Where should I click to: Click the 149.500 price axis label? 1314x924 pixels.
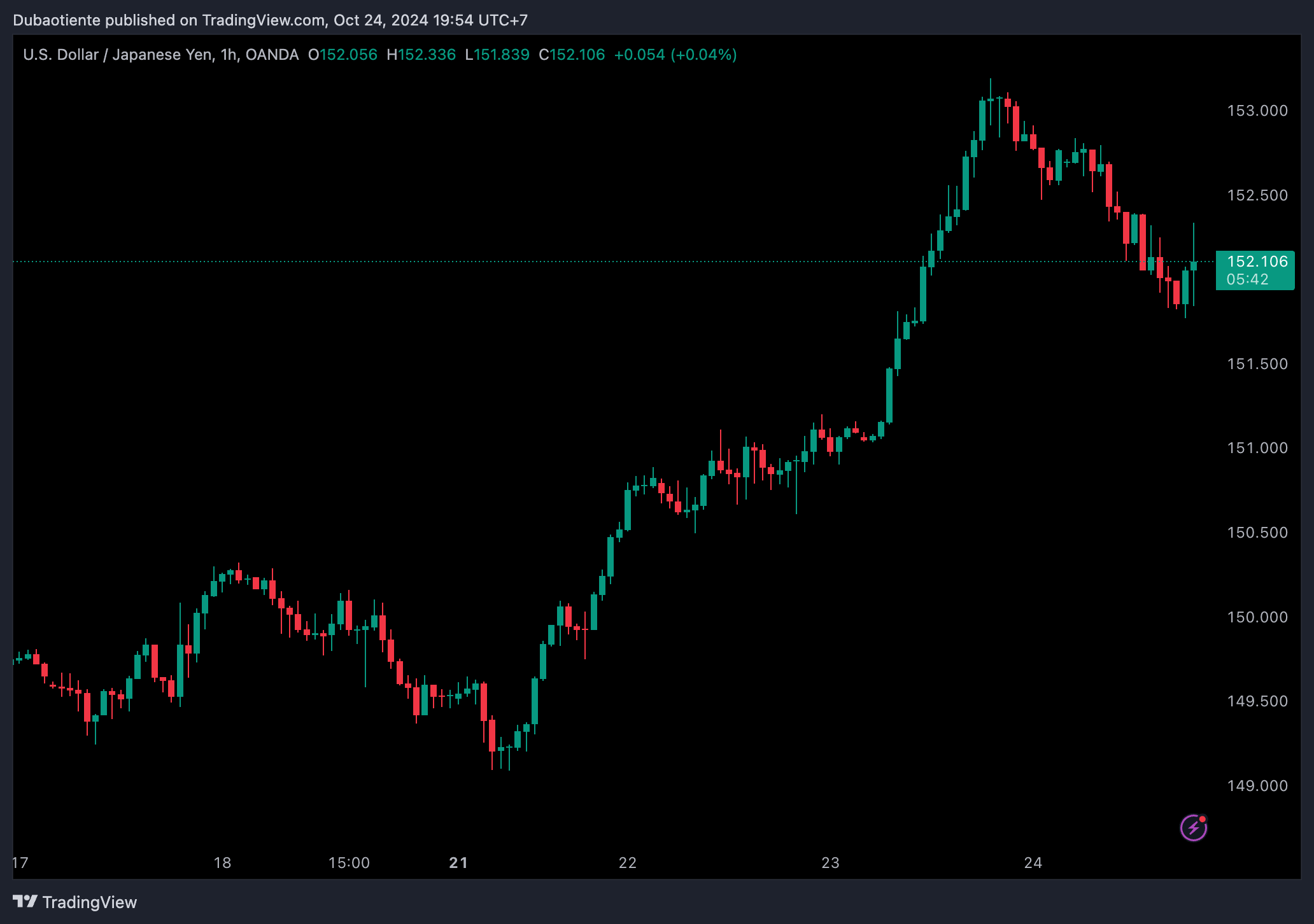point(1257,701)
